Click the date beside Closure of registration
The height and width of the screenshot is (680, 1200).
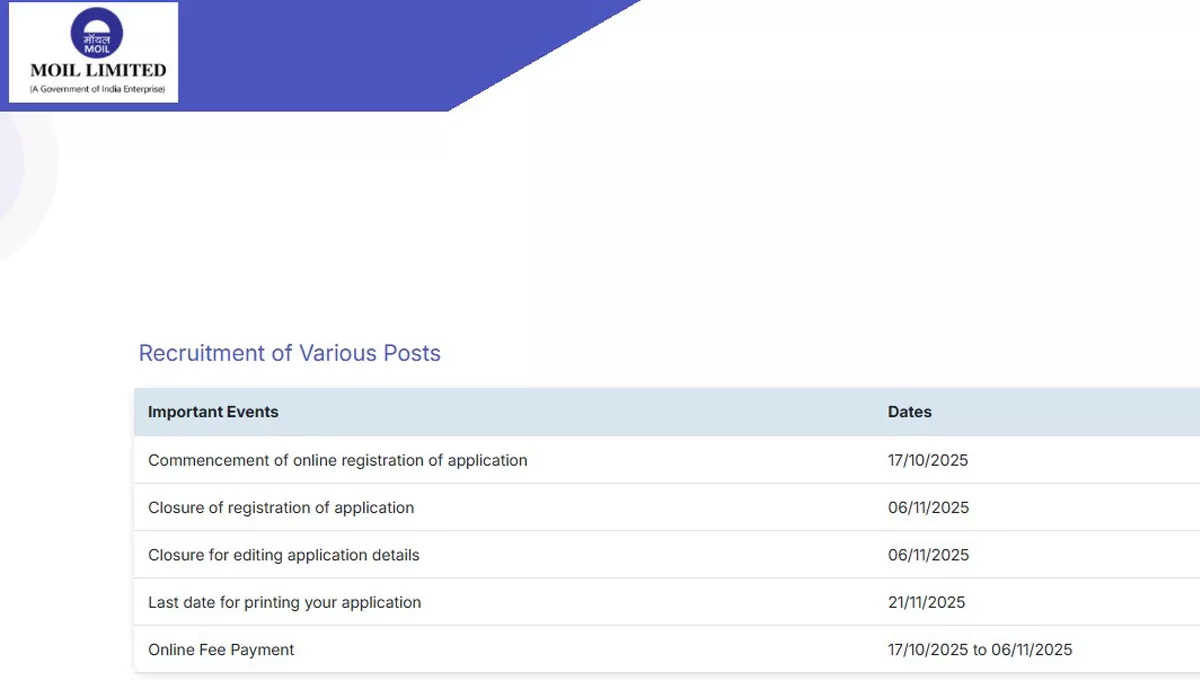click(928, 507)
